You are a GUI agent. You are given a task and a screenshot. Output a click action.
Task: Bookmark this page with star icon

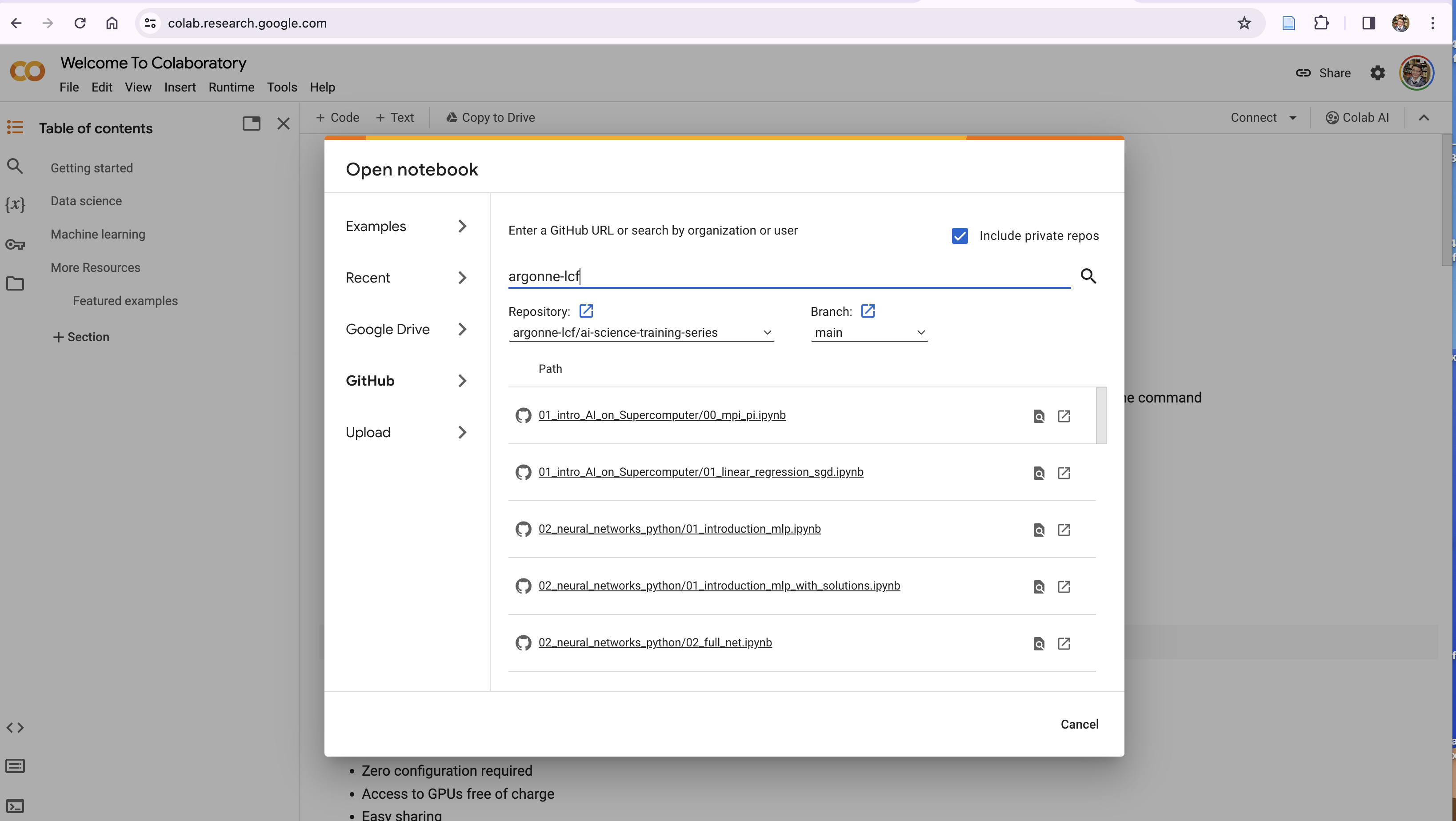point(1244,23)
